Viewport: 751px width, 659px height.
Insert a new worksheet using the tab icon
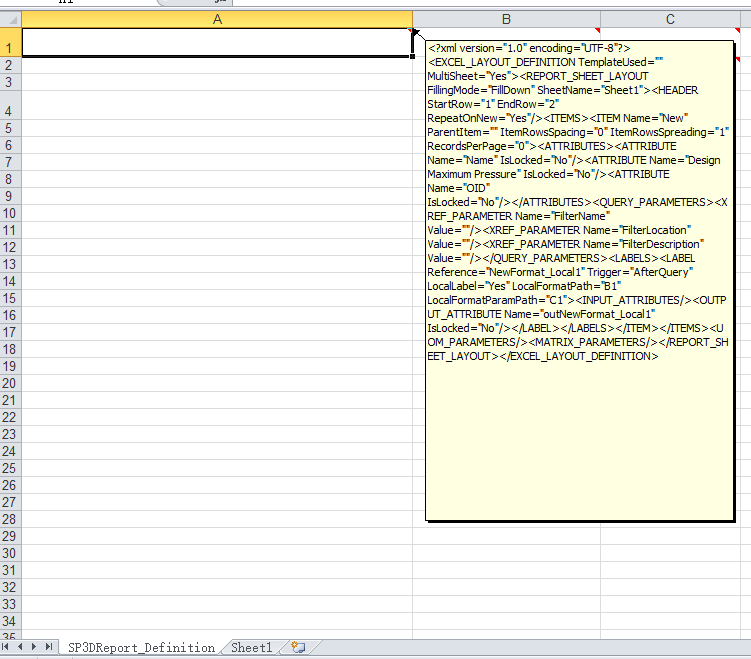pos(298,648)
